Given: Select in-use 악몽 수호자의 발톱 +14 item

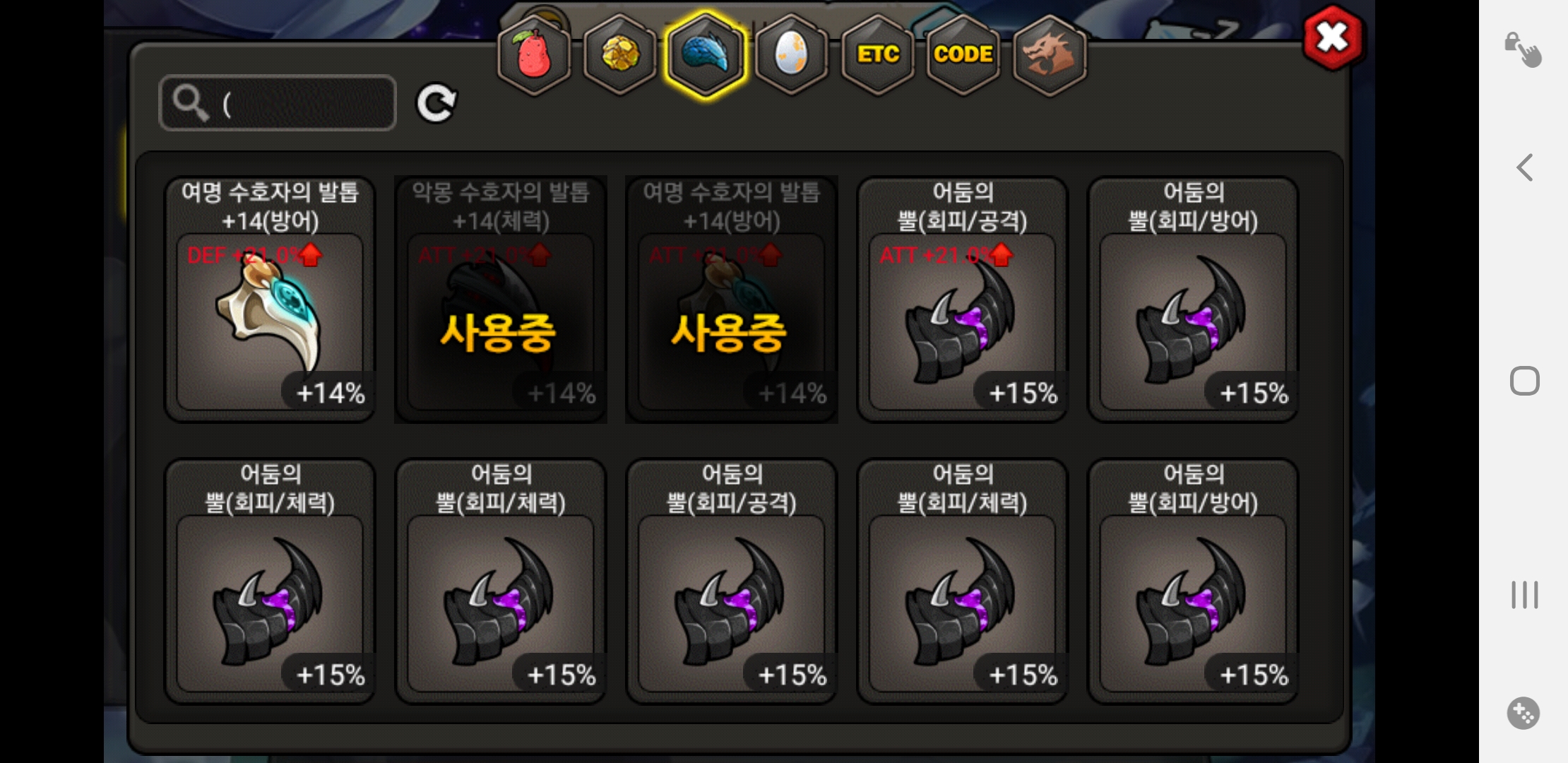Looking at the screenshot, I should point(501,300).
